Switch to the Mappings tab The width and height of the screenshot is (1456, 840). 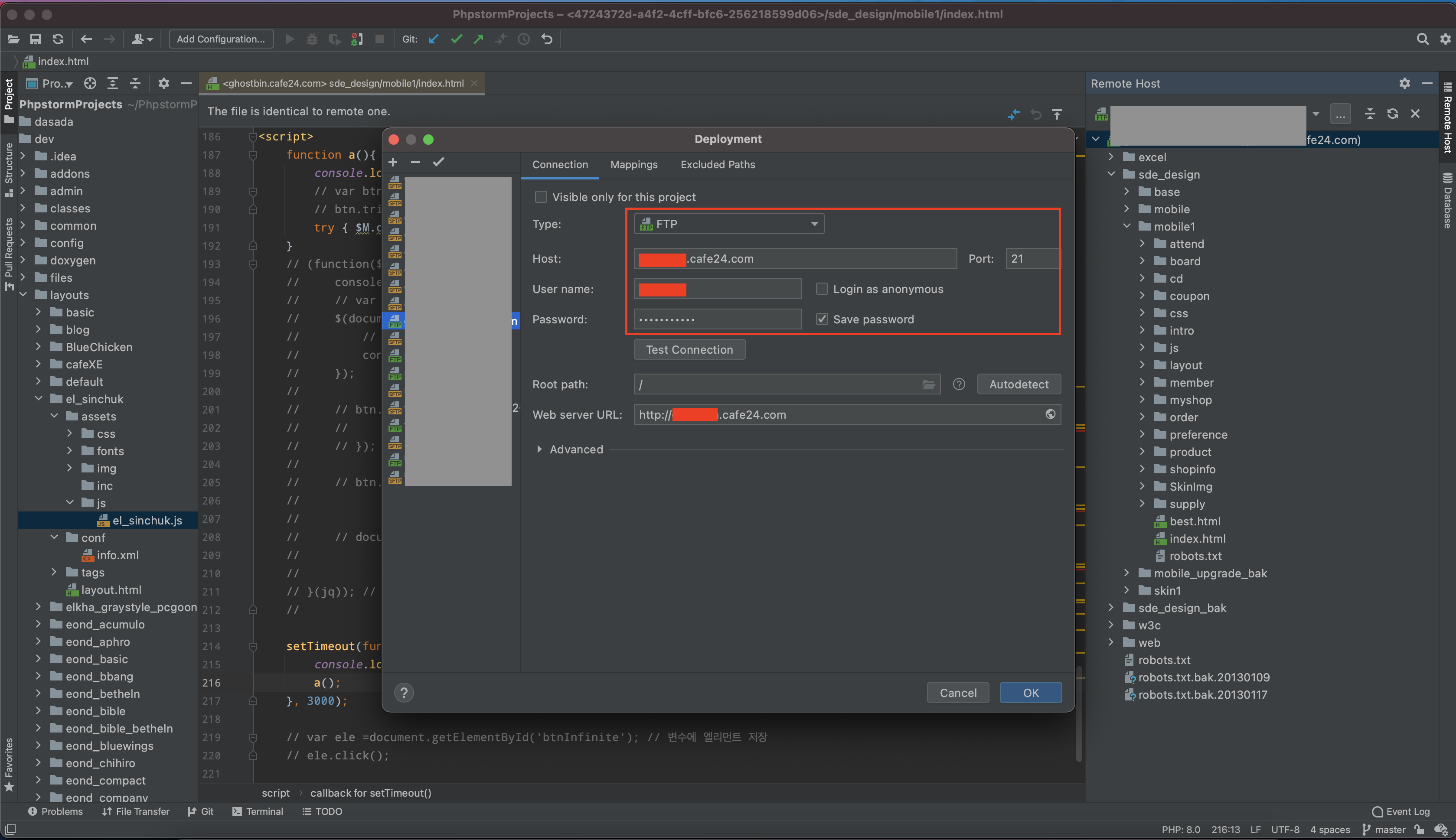click(x=633, y=165)
